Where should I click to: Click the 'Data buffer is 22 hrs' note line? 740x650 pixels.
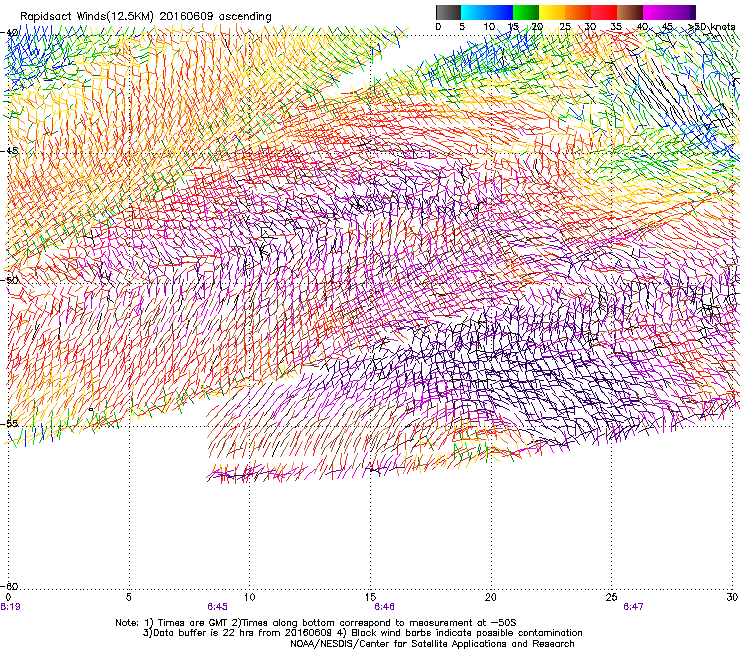pos(362,633)
